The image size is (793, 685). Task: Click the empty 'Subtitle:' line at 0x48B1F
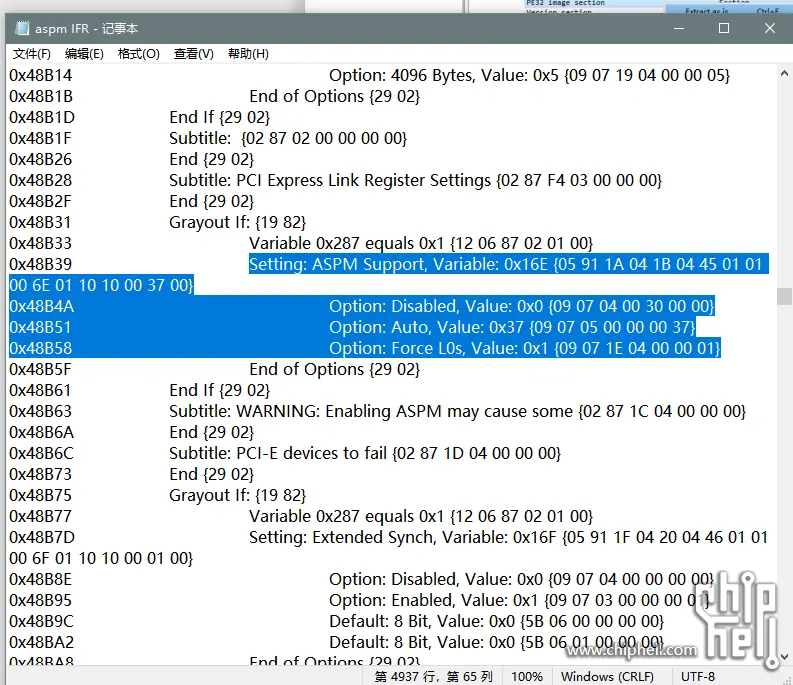(x=288, y=138)
